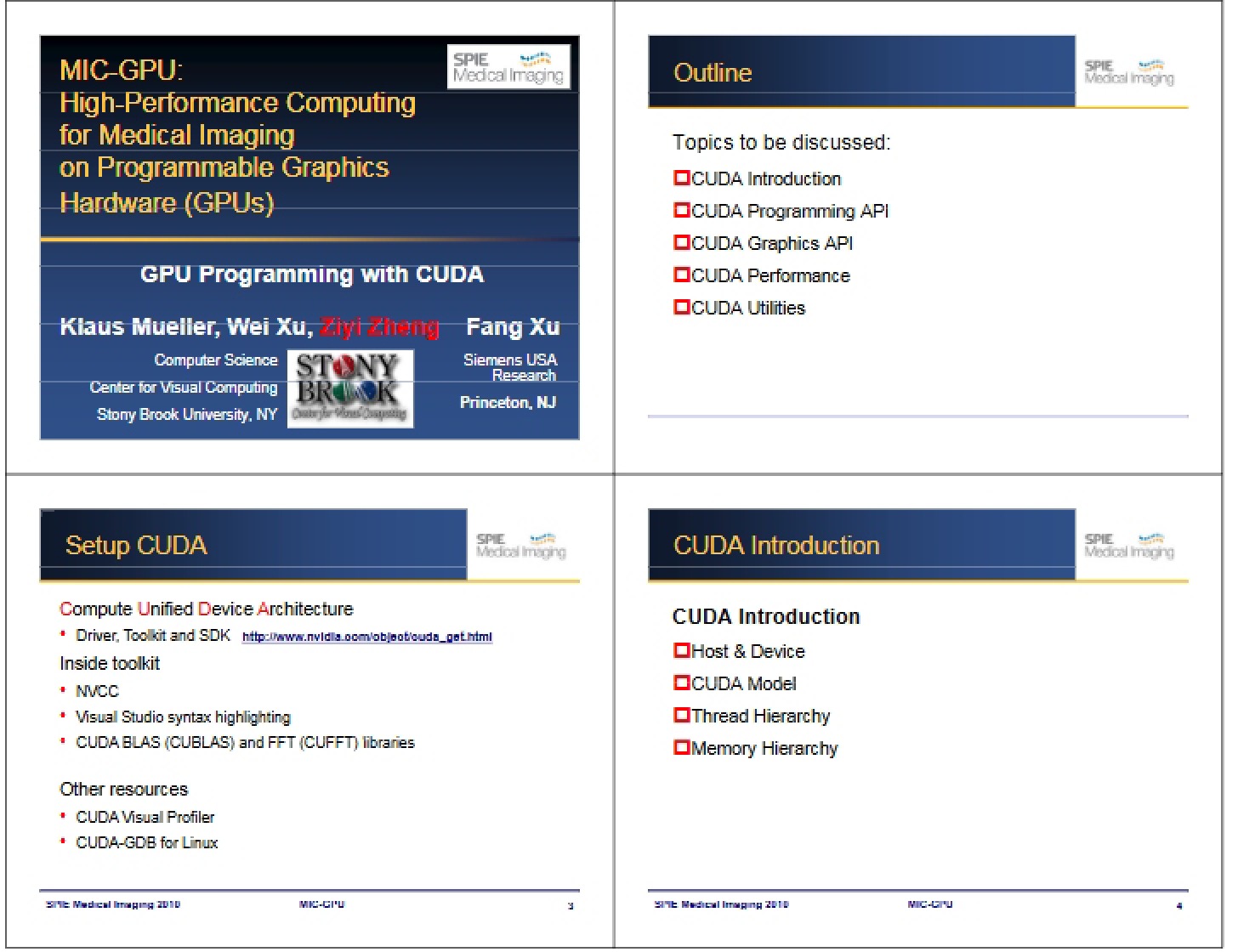Click the 'Siemens USA Research' text
The height and width of the screenshot is (952, 1238).
click(x=510, y=367)
